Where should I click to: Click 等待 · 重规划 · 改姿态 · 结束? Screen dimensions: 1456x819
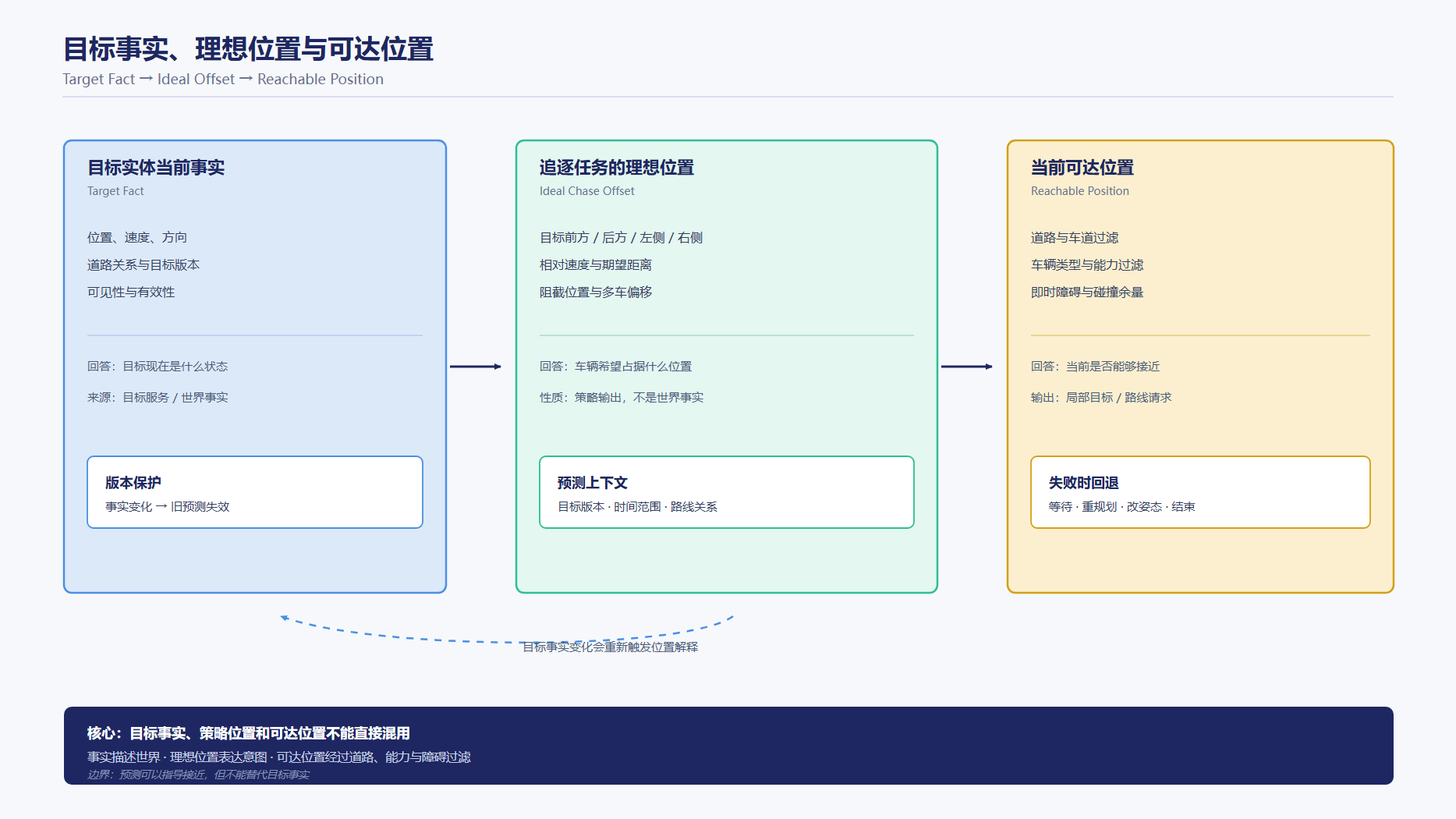[x=1122, y=506]
